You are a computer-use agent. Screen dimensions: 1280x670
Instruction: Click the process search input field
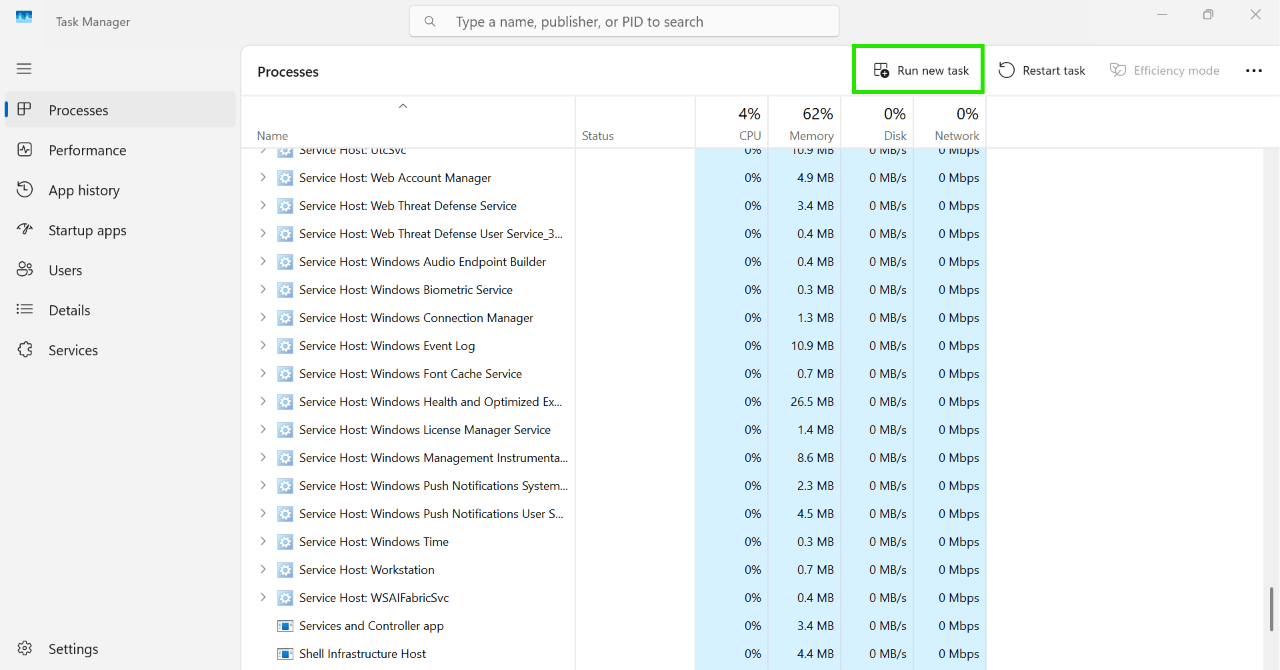(624, 21)
